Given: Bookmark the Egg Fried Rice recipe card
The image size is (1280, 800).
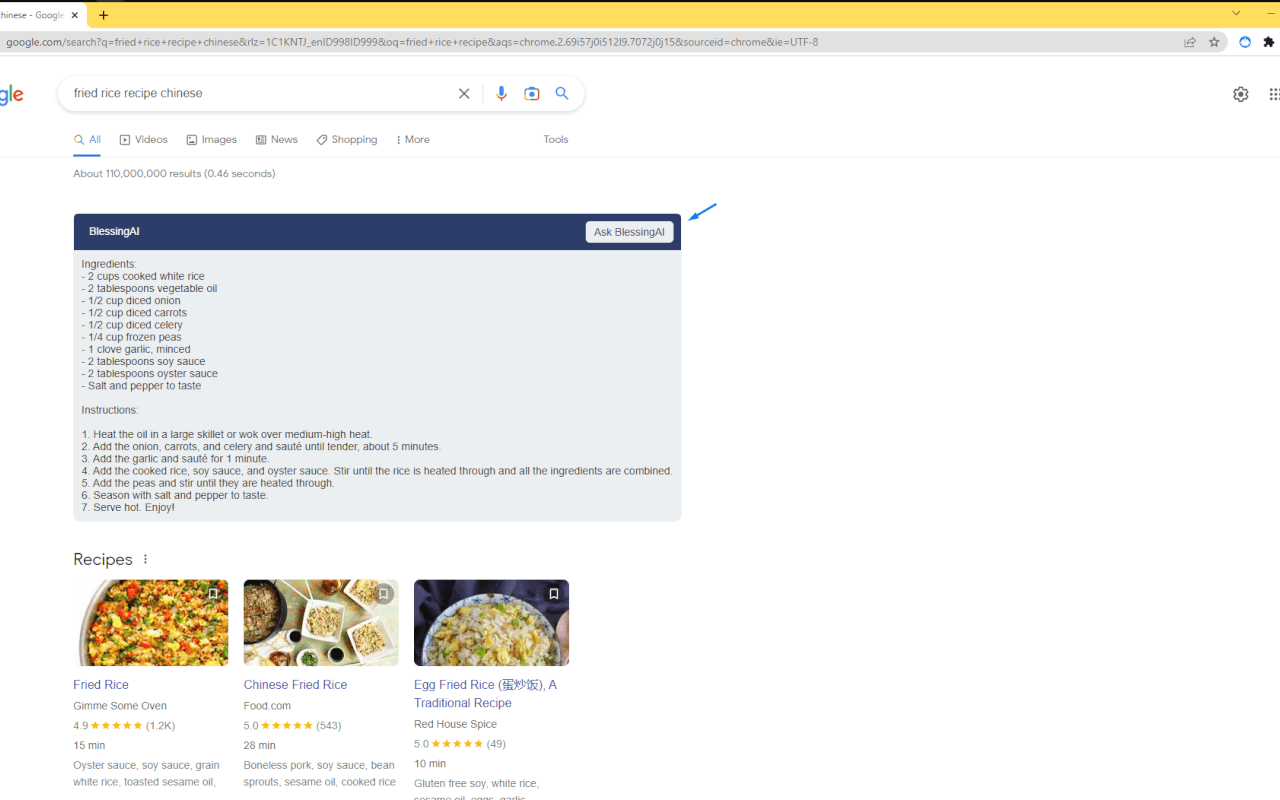Looking at the screenshot, I should (553, 593).
